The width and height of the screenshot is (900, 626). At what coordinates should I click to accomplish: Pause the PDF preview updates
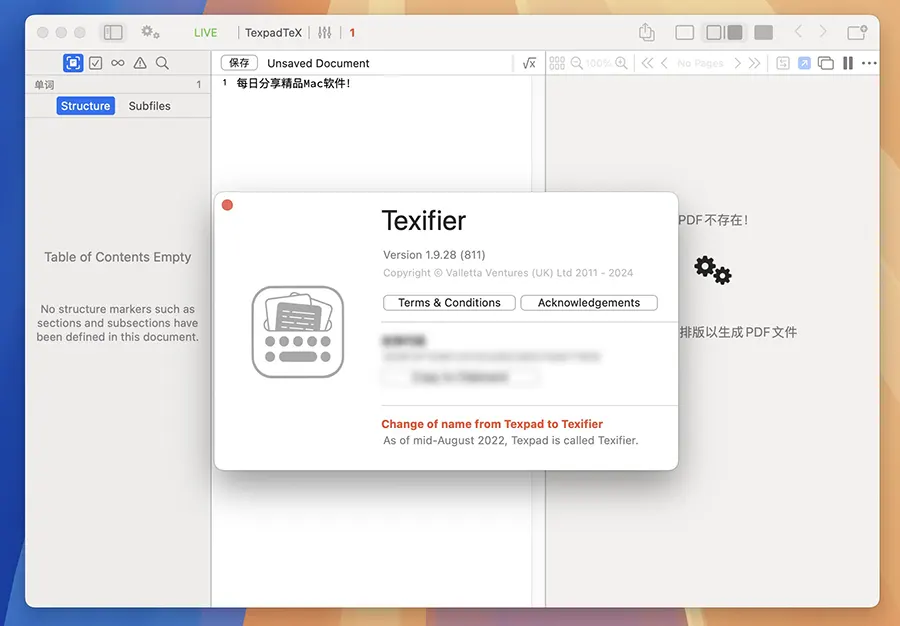click(848, 63)
